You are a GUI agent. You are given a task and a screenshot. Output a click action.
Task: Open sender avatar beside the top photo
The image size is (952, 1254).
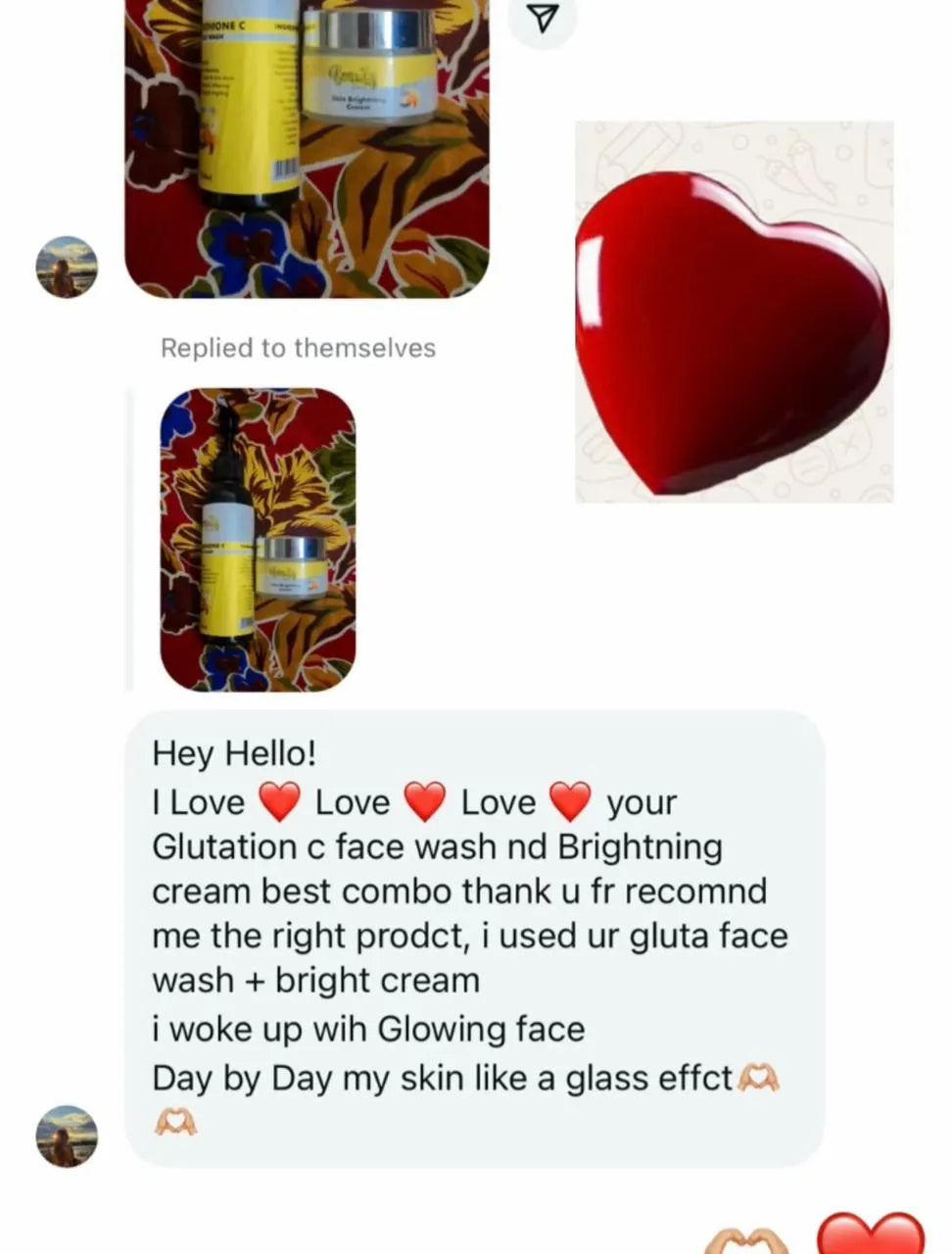point(68,266)
